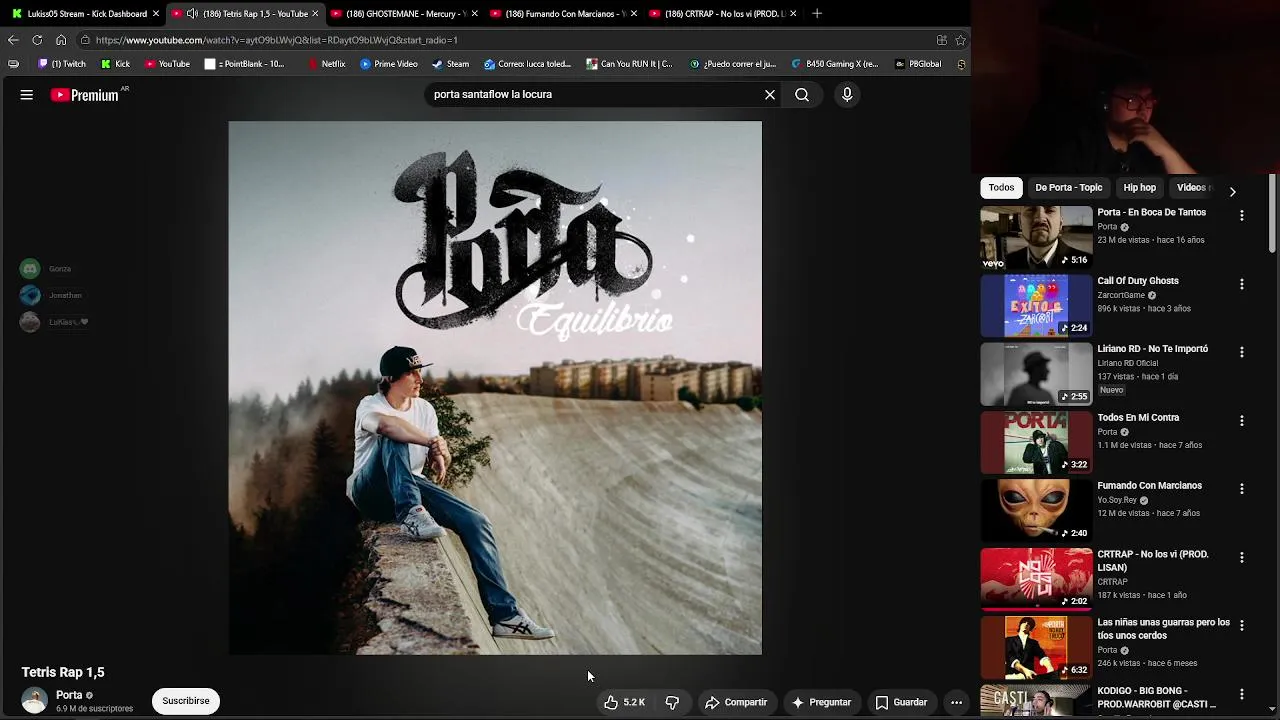Save the video with Guardar
This screenshot has width=1280, height=720.
[901, 702]
